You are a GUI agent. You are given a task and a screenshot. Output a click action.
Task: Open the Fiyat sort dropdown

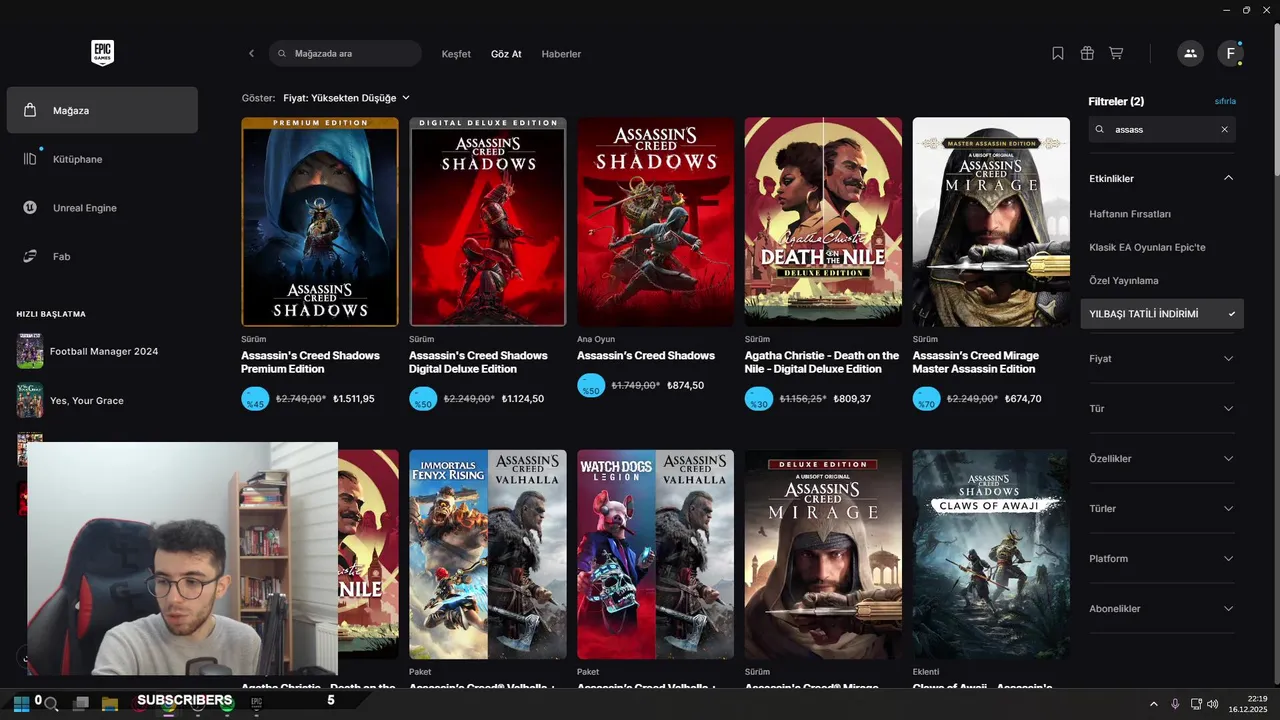346,98
